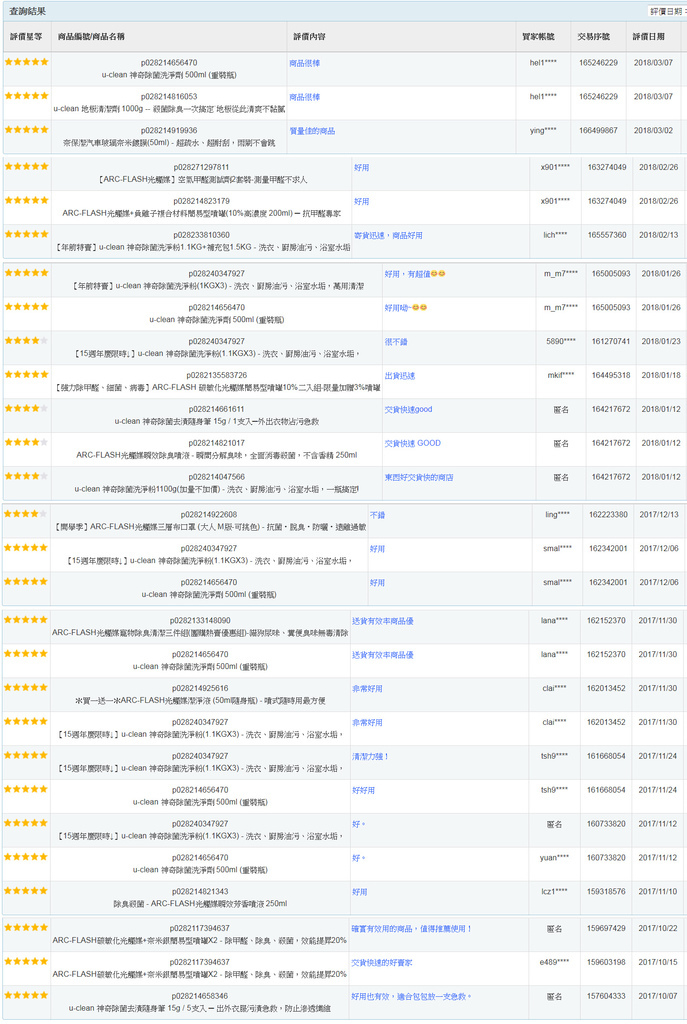
Task: Click the four-star rating for product p028214047566
Action: coord(26,476)
